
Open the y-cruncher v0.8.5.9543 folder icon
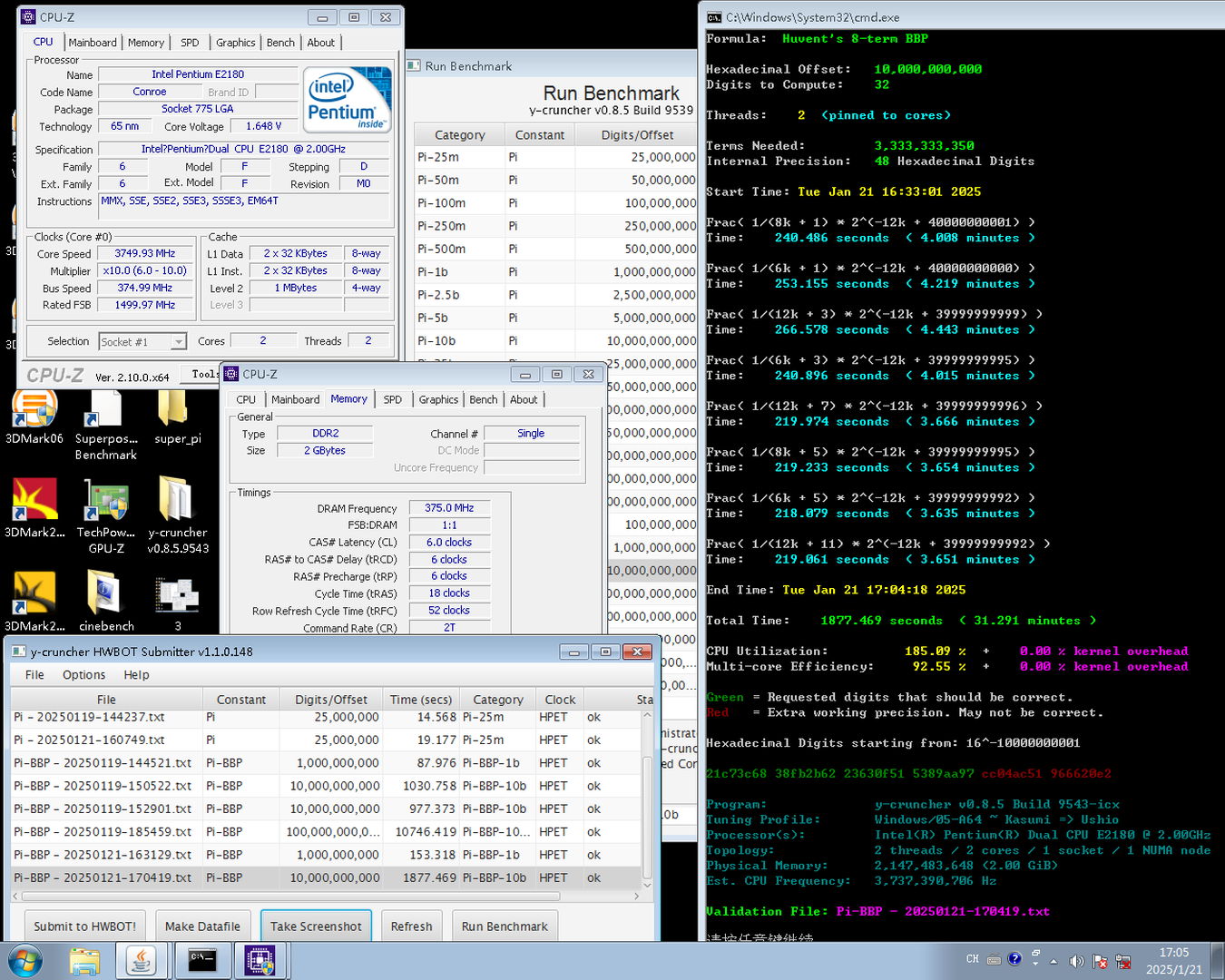(177, 515)
